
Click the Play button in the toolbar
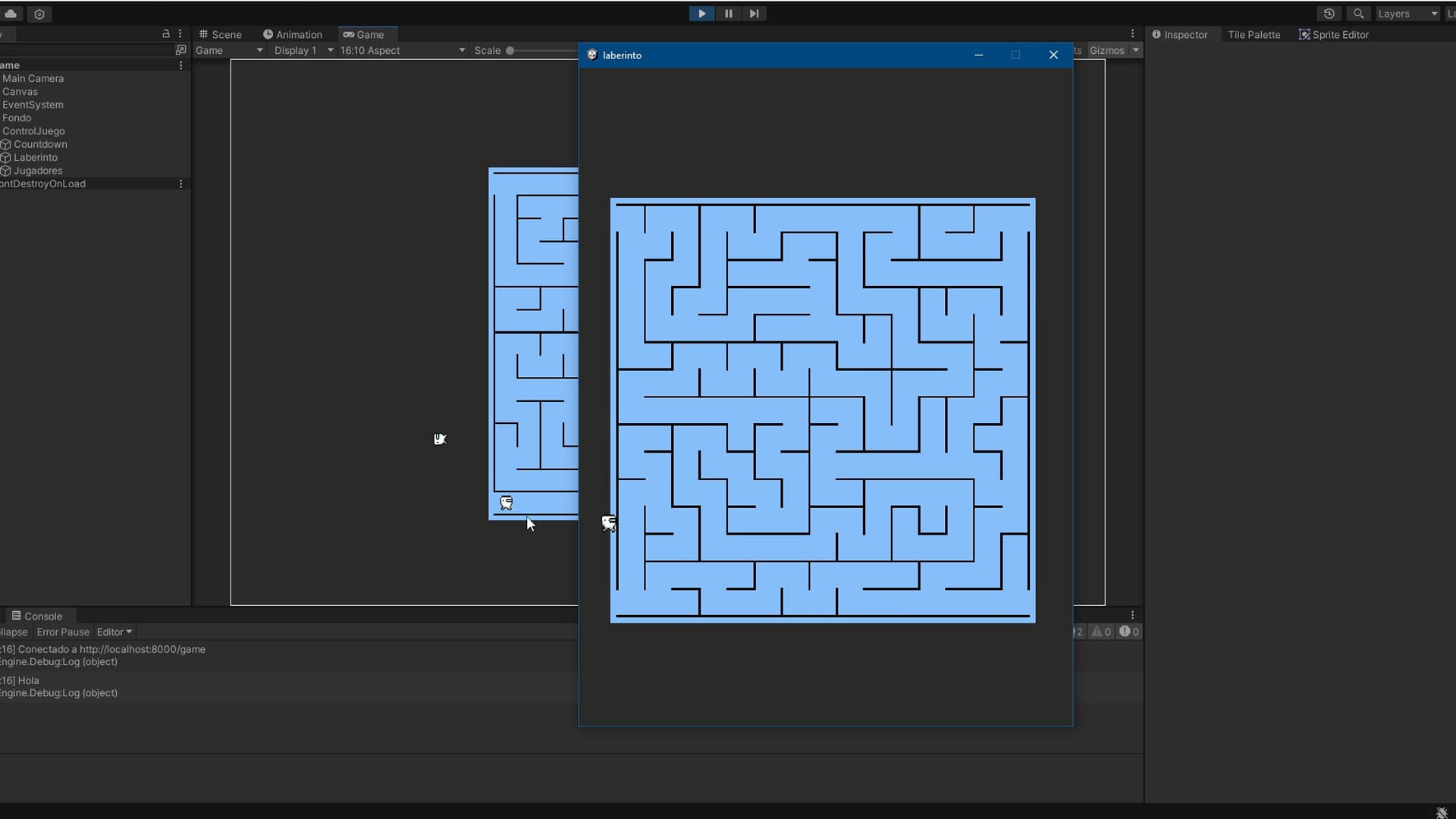click(701, 14)
